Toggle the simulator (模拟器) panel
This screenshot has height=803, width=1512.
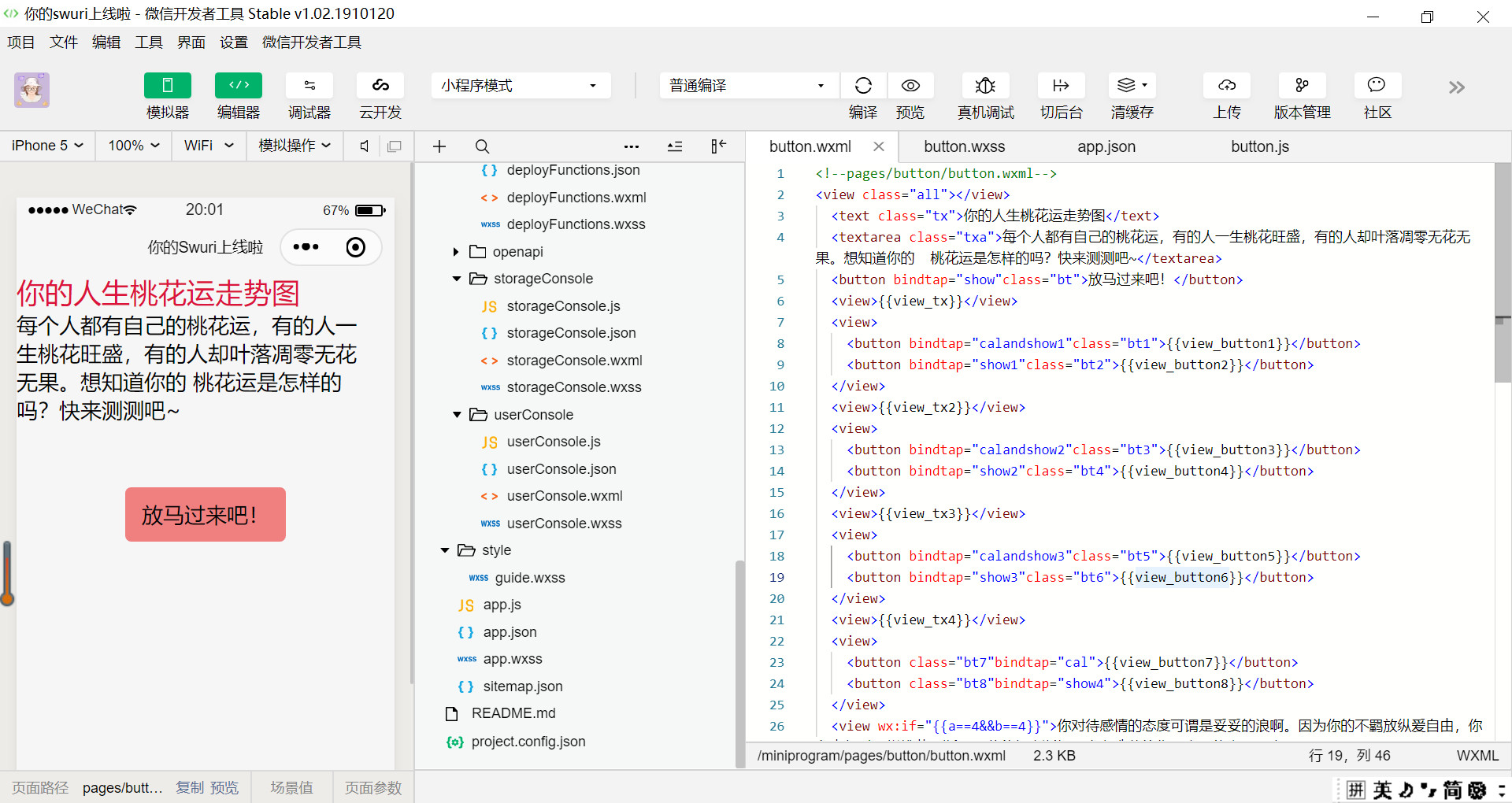tap(167, 86)
